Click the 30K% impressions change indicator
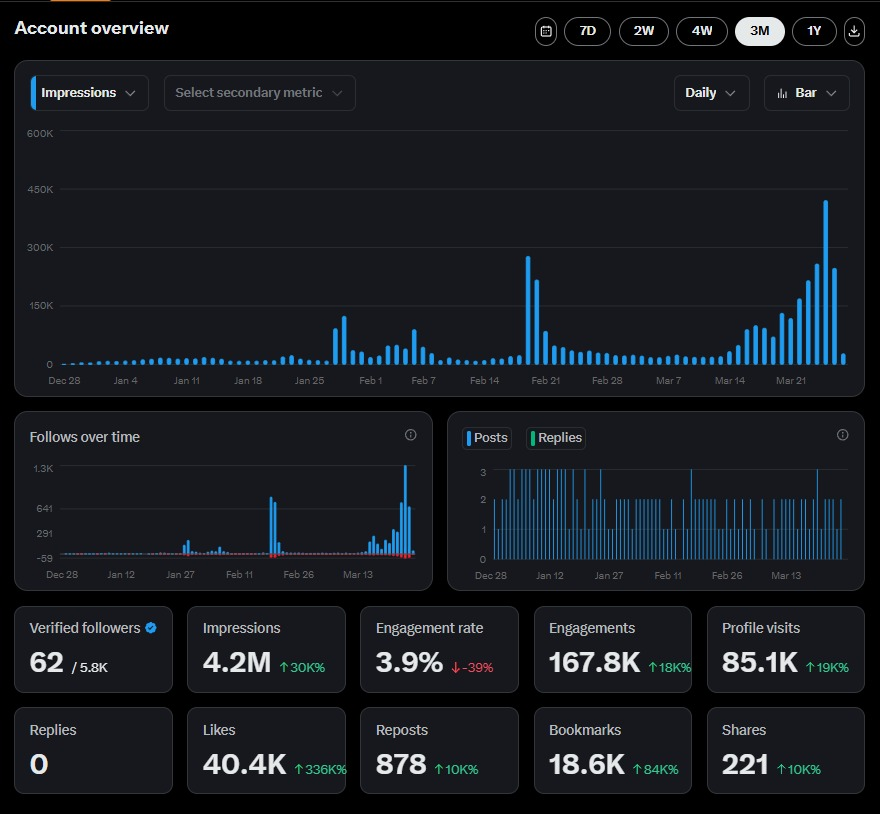This screenshot has height=814, width=880. pos(302,667)
